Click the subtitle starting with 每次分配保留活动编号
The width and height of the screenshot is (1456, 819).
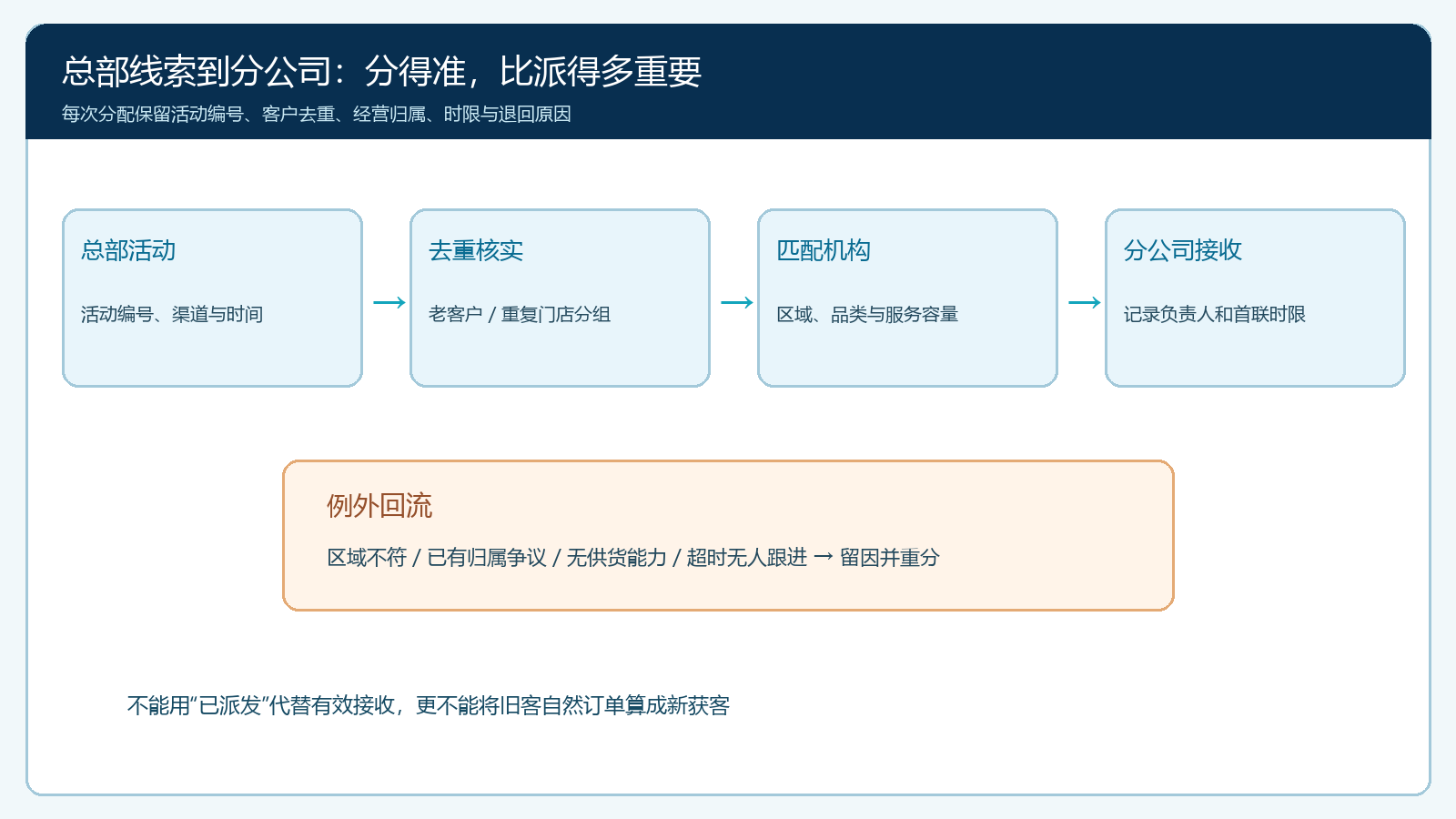tap(317, 114)
